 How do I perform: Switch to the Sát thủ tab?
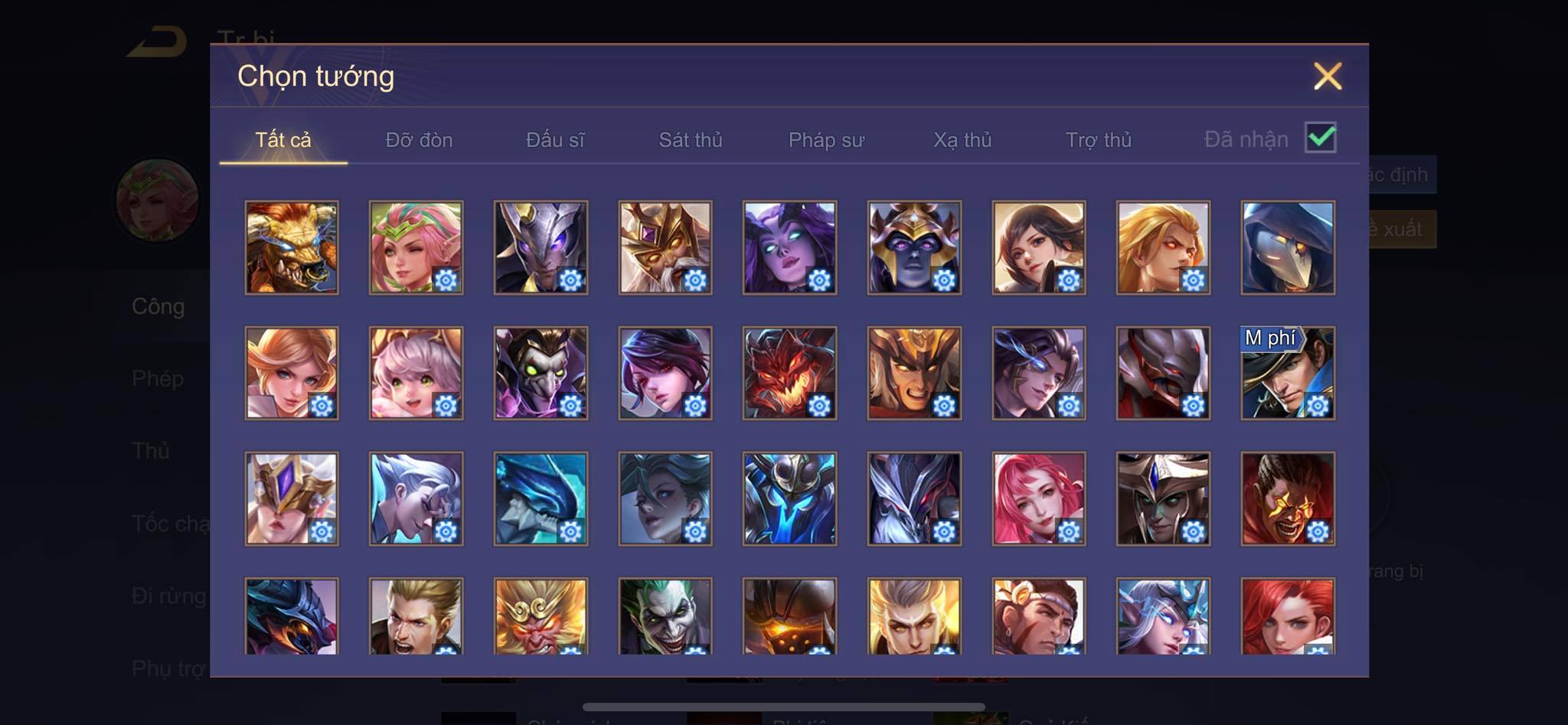[691, 140]
